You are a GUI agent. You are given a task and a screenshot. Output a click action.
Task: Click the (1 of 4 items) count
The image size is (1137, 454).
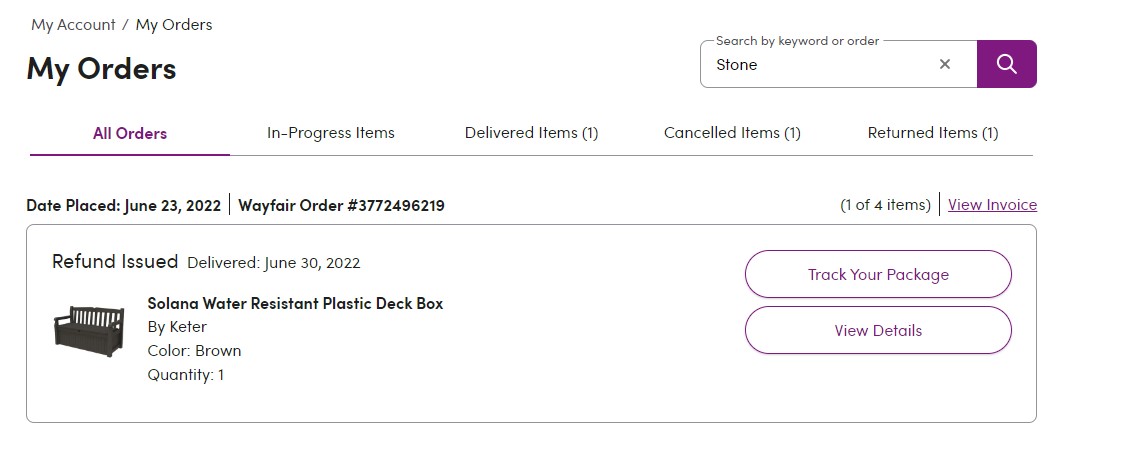885,205
